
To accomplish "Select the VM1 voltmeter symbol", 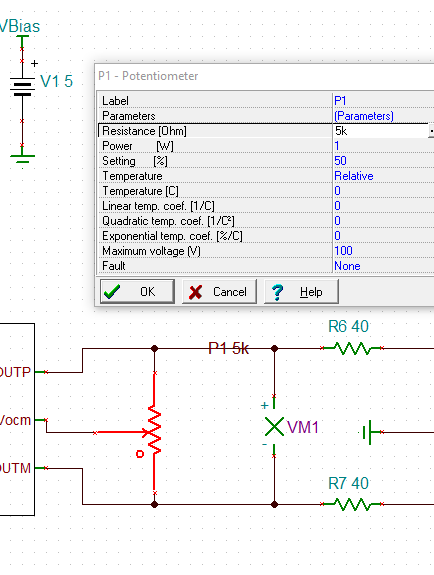I will [x=274, y=426].
